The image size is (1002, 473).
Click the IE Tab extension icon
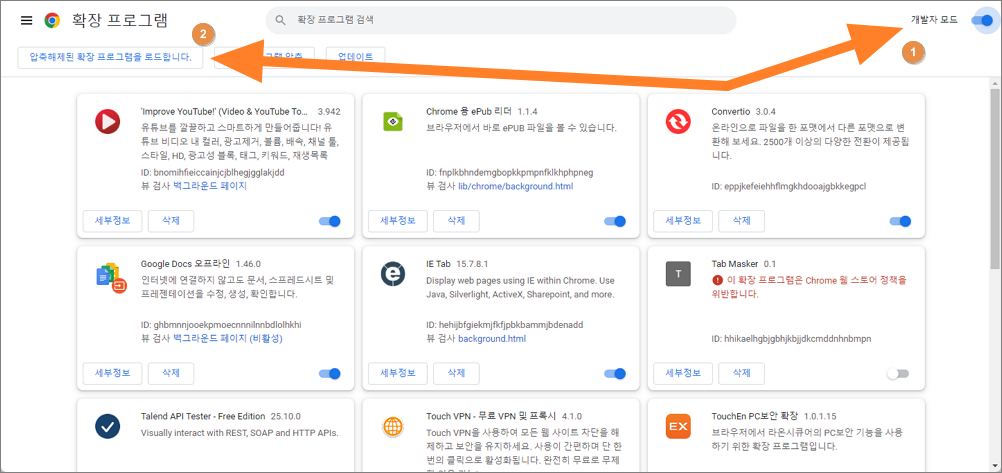point(392,274)
